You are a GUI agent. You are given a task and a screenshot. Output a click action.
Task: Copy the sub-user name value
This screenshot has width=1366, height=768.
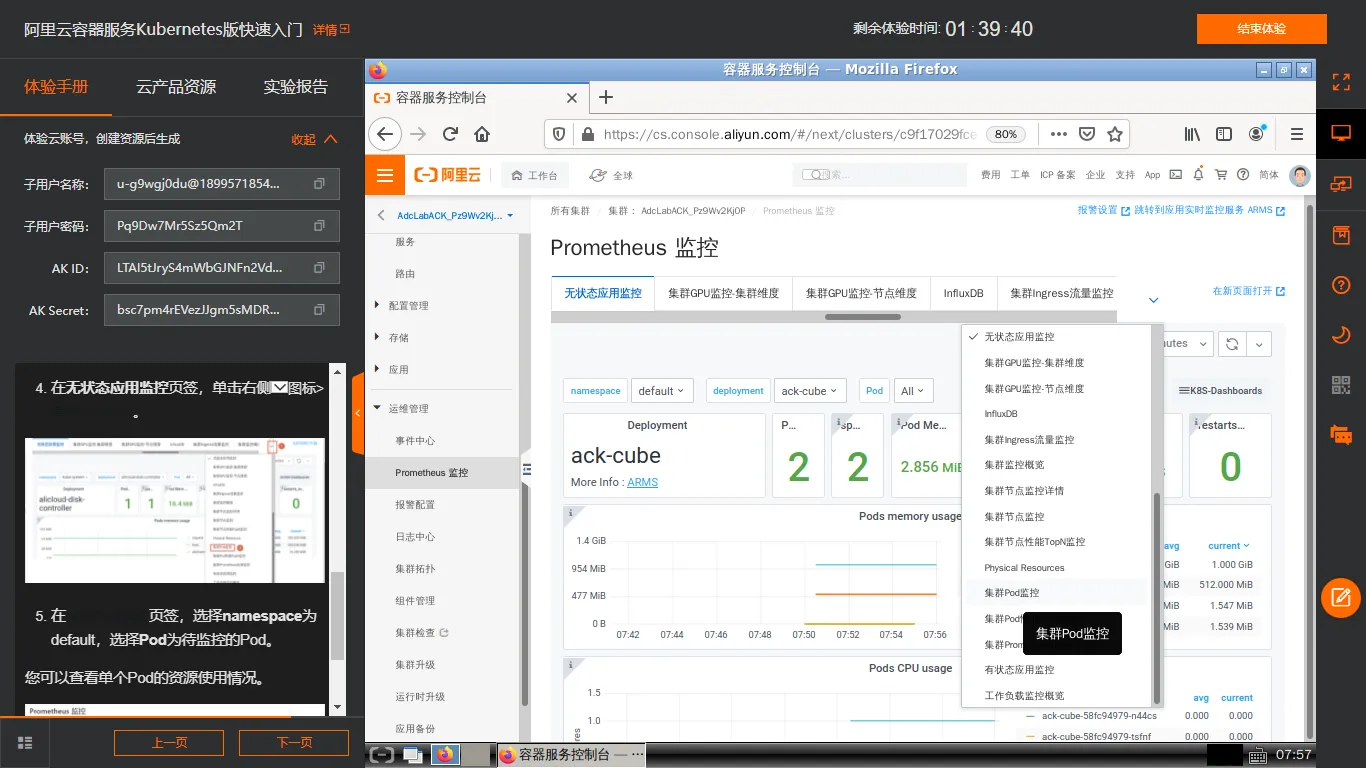319,184
